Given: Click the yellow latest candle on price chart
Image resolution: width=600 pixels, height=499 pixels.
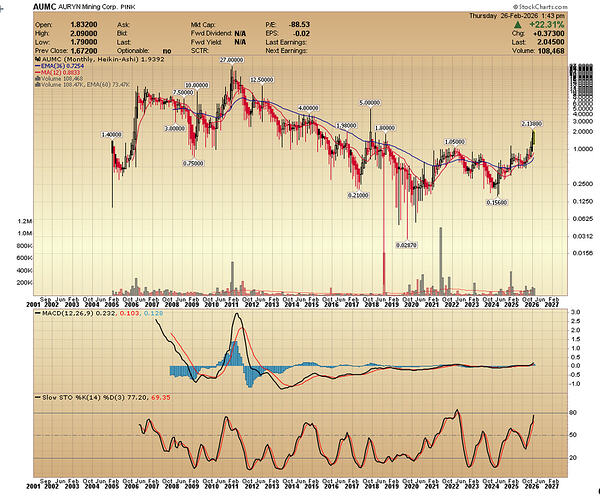Looking at the screenshot, I should (x=533, y=138).
